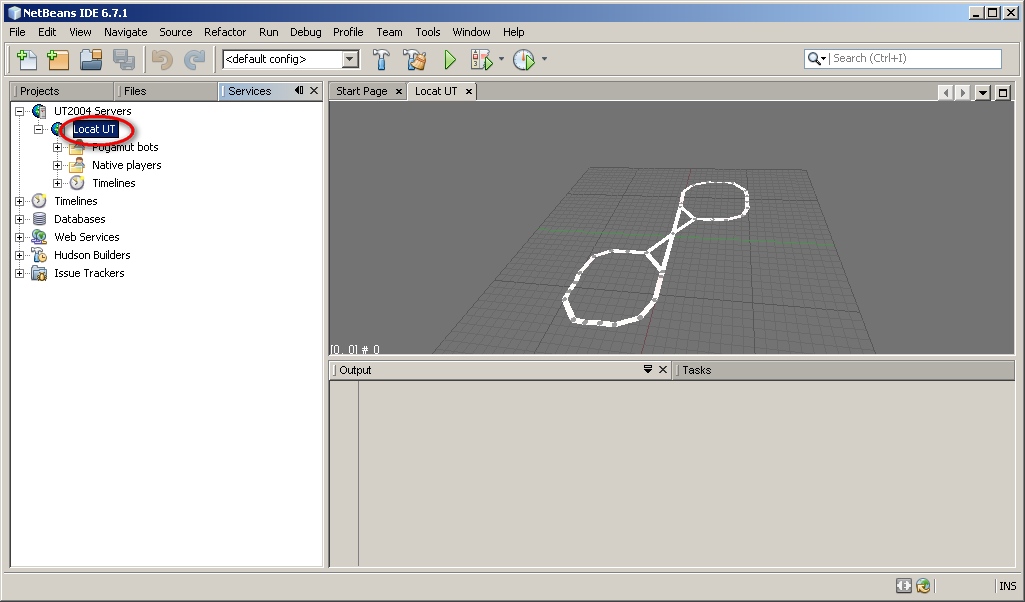Screen dimensions: 1025x602
Task: Minimize the Services panel with slide icon
Action: 299,90
